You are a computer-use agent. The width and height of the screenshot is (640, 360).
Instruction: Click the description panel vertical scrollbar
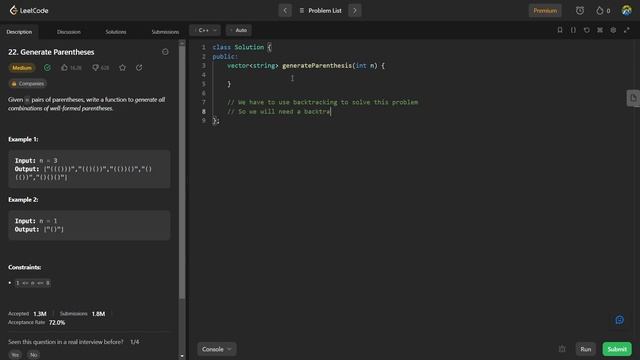point(182,171)
